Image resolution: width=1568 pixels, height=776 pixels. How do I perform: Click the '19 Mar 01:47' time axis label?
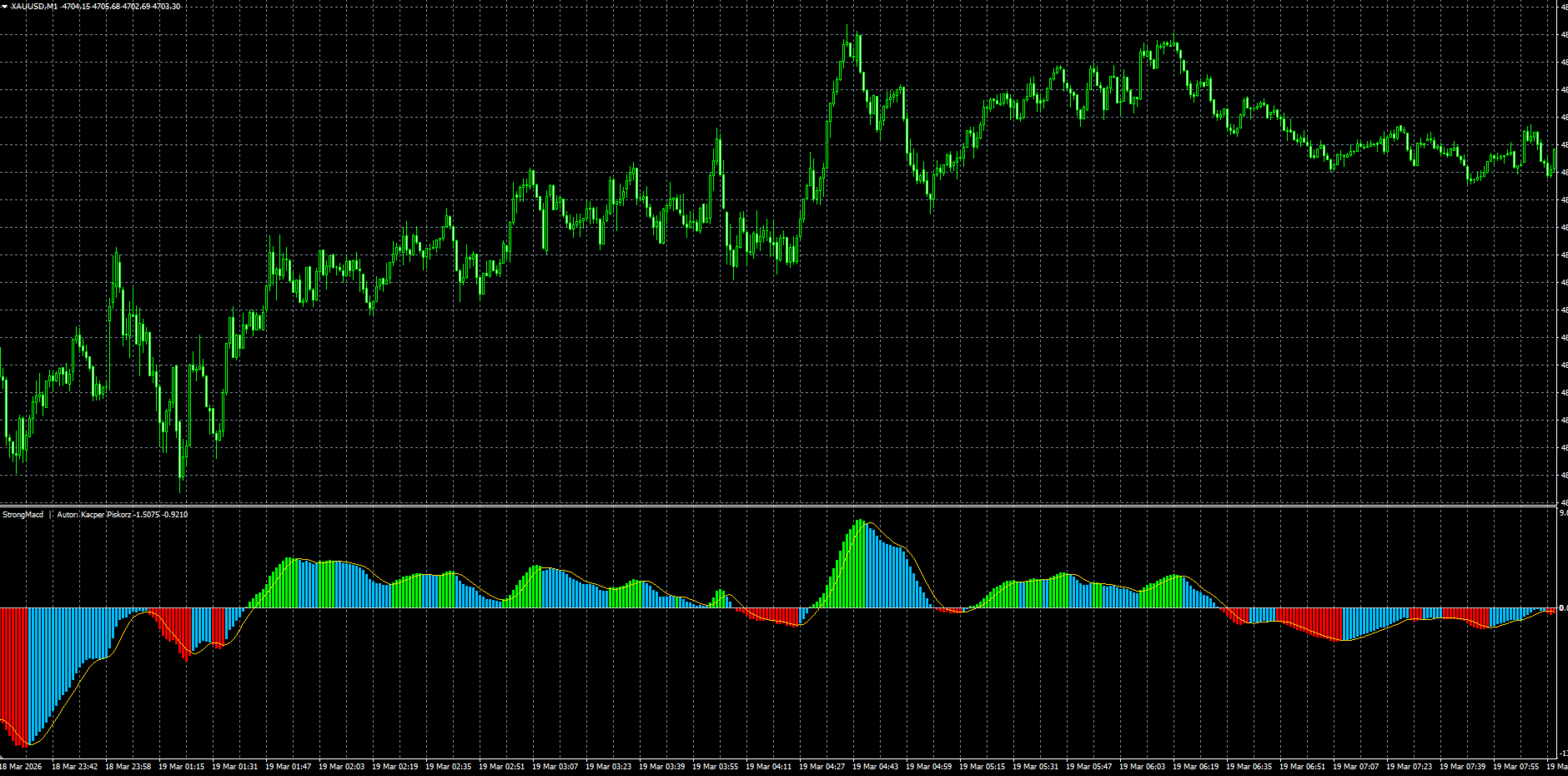288,767
